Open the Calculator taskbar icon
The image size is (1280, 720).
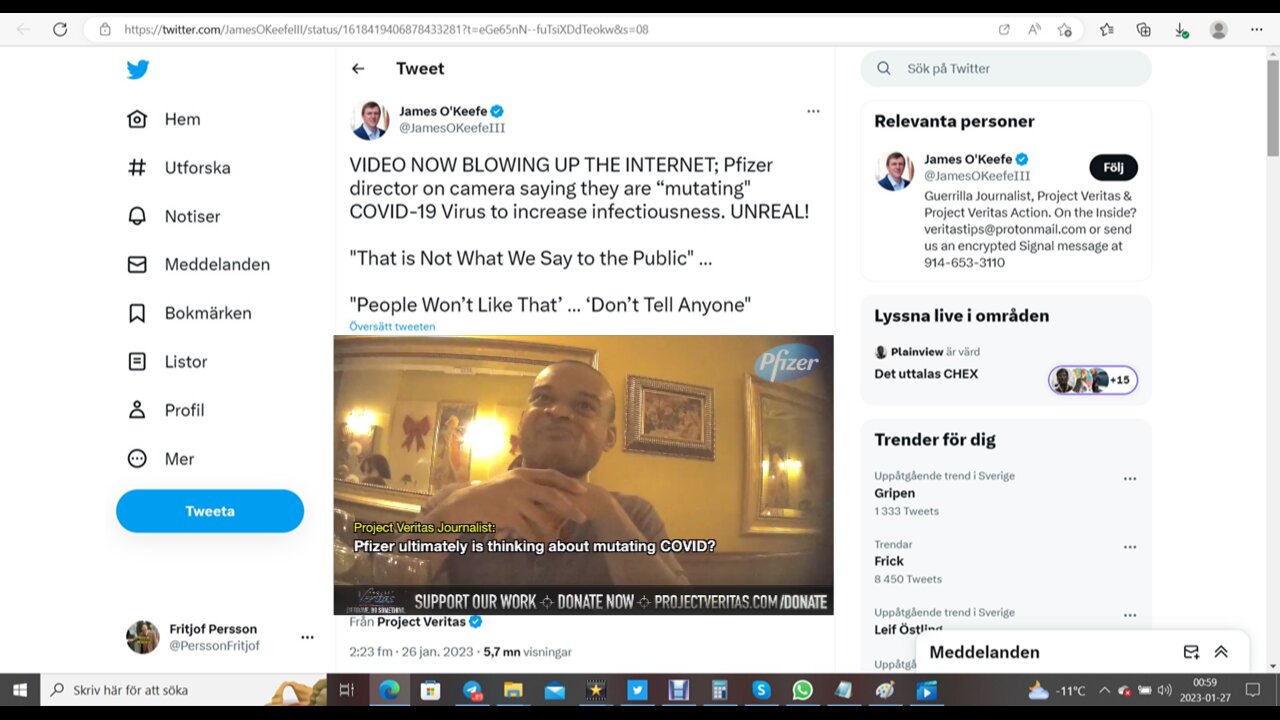[719, 690]
